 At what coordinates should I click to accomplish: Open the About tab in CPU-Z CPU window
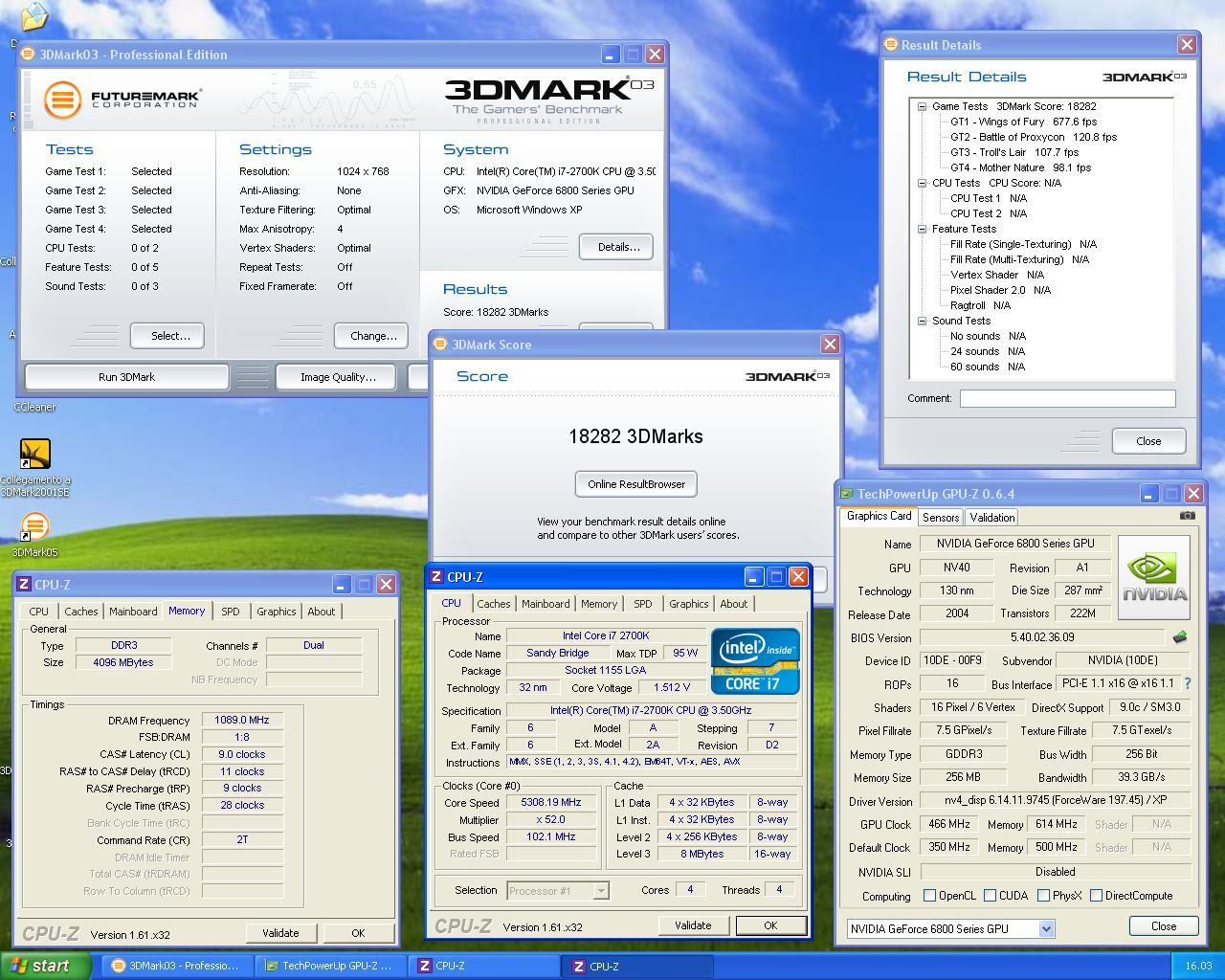pyautogui.click(x=734, y=604)
